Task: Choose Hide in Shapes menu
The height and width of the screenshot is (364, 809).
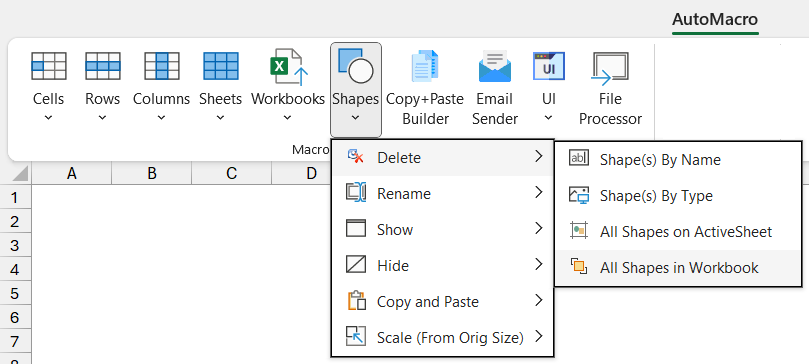Action: click(443, 266)
